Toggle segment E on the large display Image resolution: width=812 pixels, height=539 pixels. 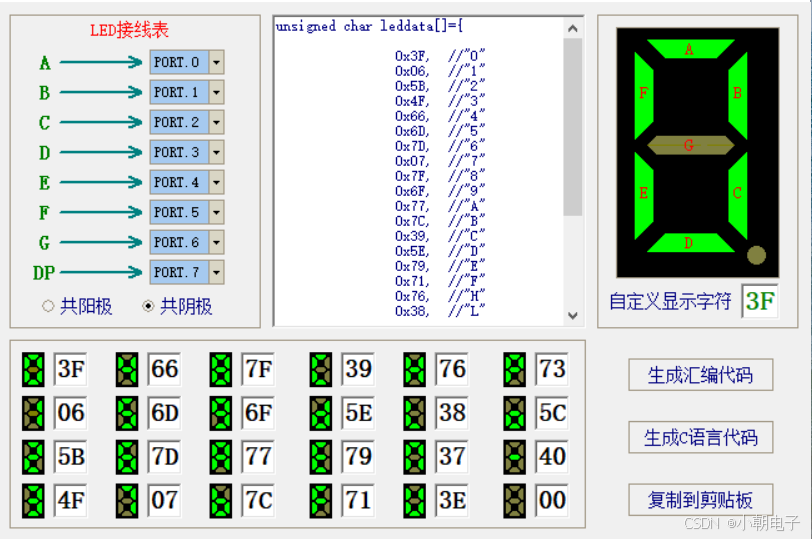point(644,195)
